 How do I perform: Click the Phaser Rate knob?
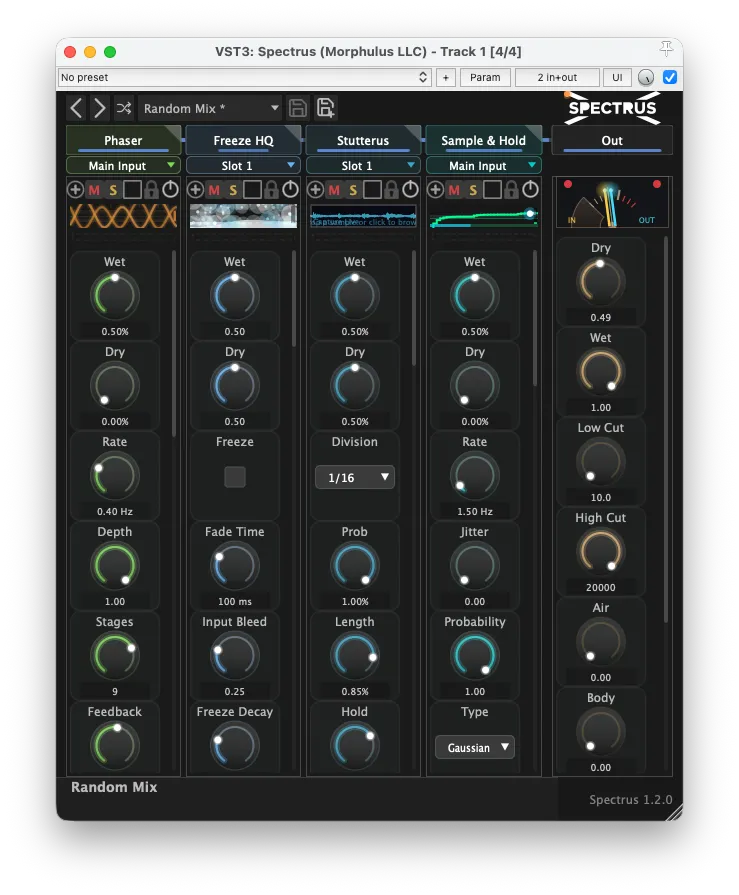115,476
